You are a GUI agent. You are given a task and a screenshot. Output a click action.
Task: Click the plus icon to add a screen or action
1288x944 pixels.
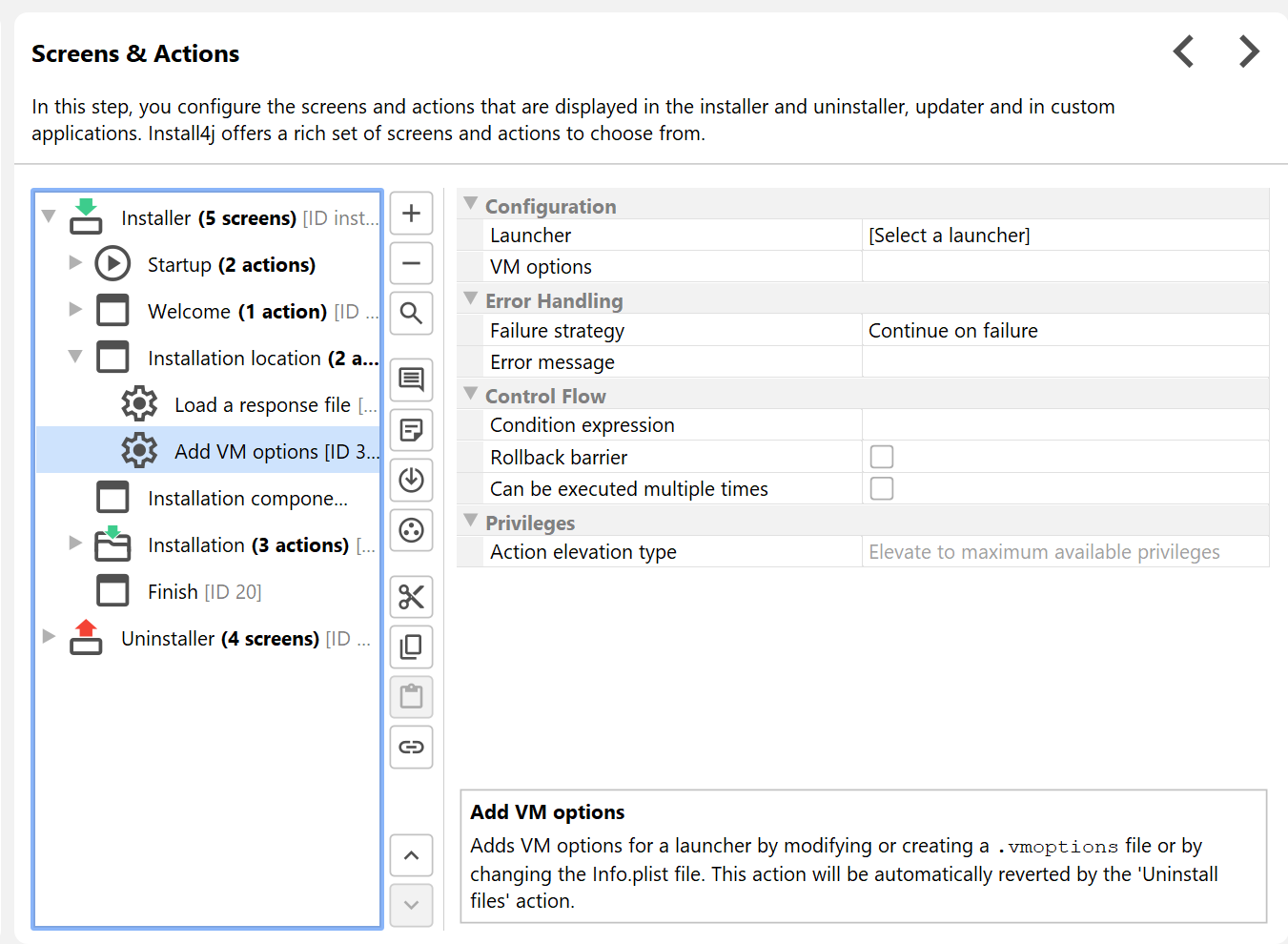(411, 214)
